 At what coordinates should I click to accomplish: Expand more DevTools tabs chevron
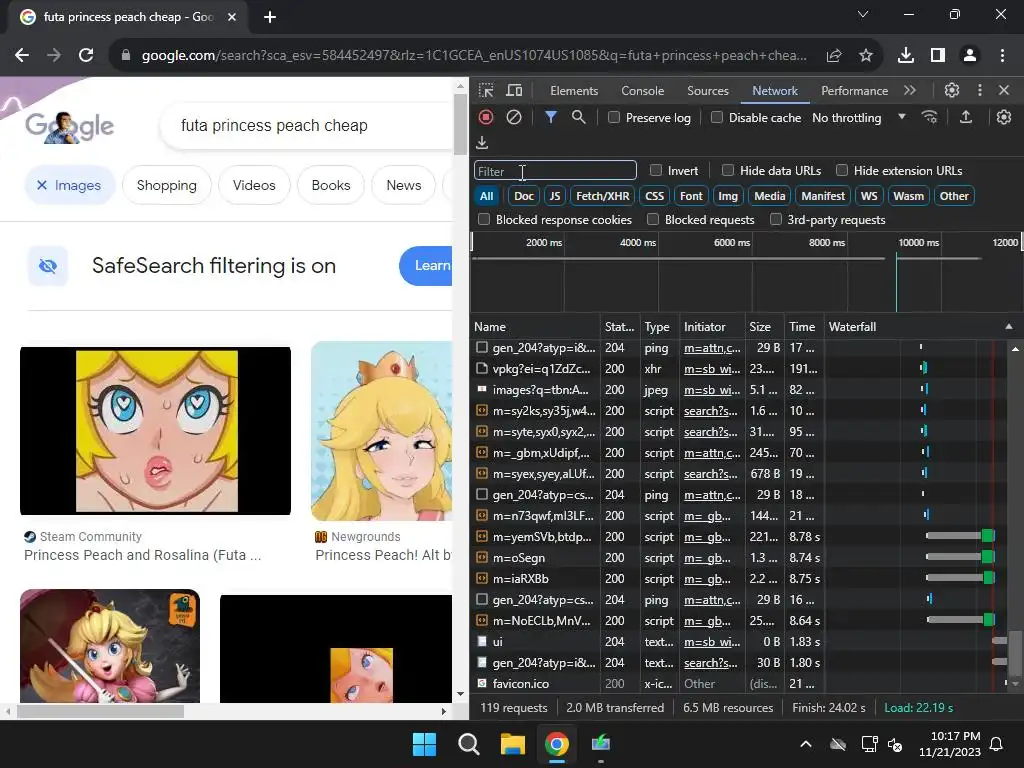click(910, 91)
